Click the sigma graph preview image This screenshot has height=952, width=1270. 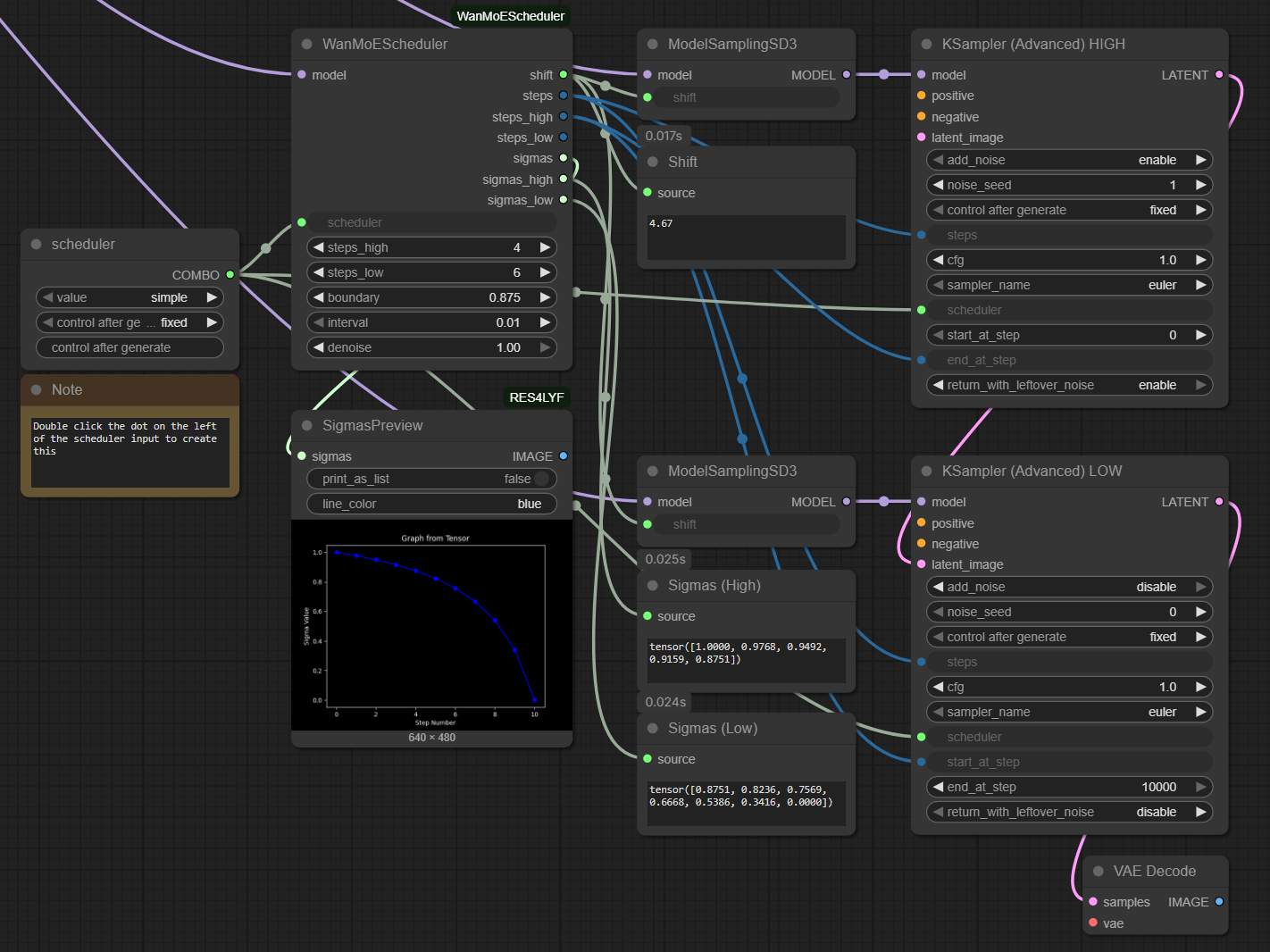pyautogui.click(x=431, y=625)
